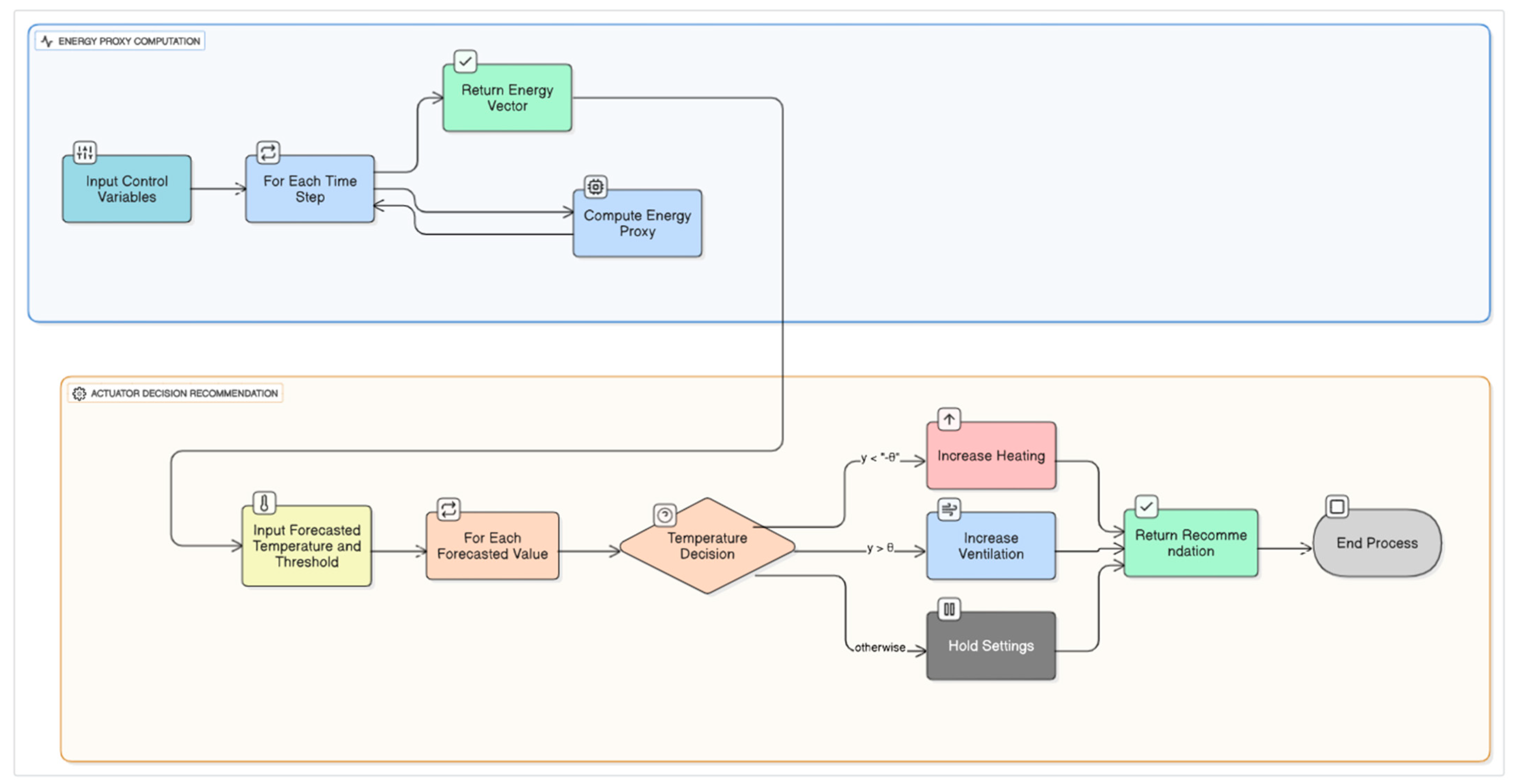The height and width of the screenshot is (784, 1513).
Task: Click the pause icon above Hold Settings
Action: click(x=949, y=609)
